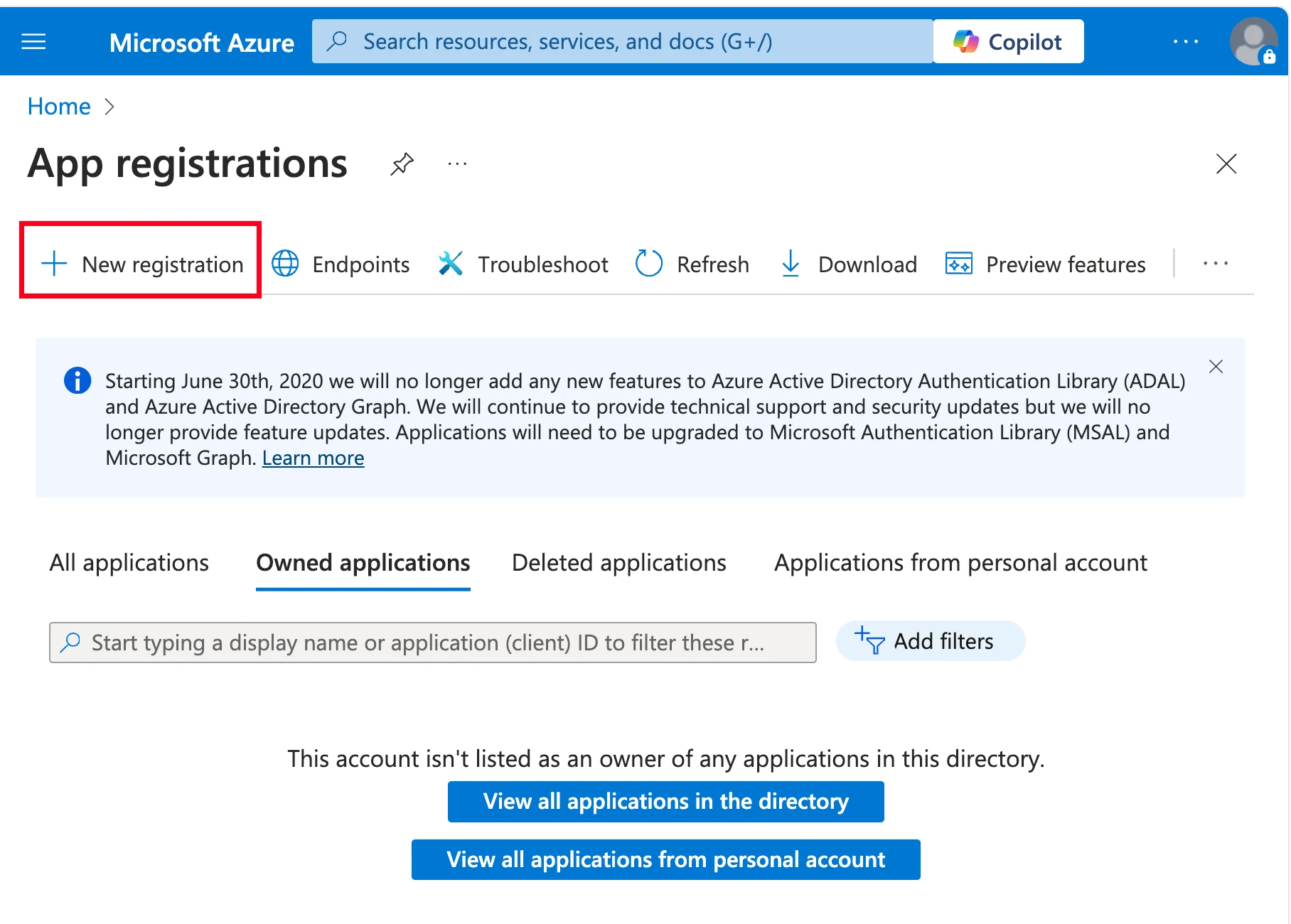This screenshot has height=924, width=1291.
Task: Open the user account avatar menu
Action: click(x=1254, y=41)
